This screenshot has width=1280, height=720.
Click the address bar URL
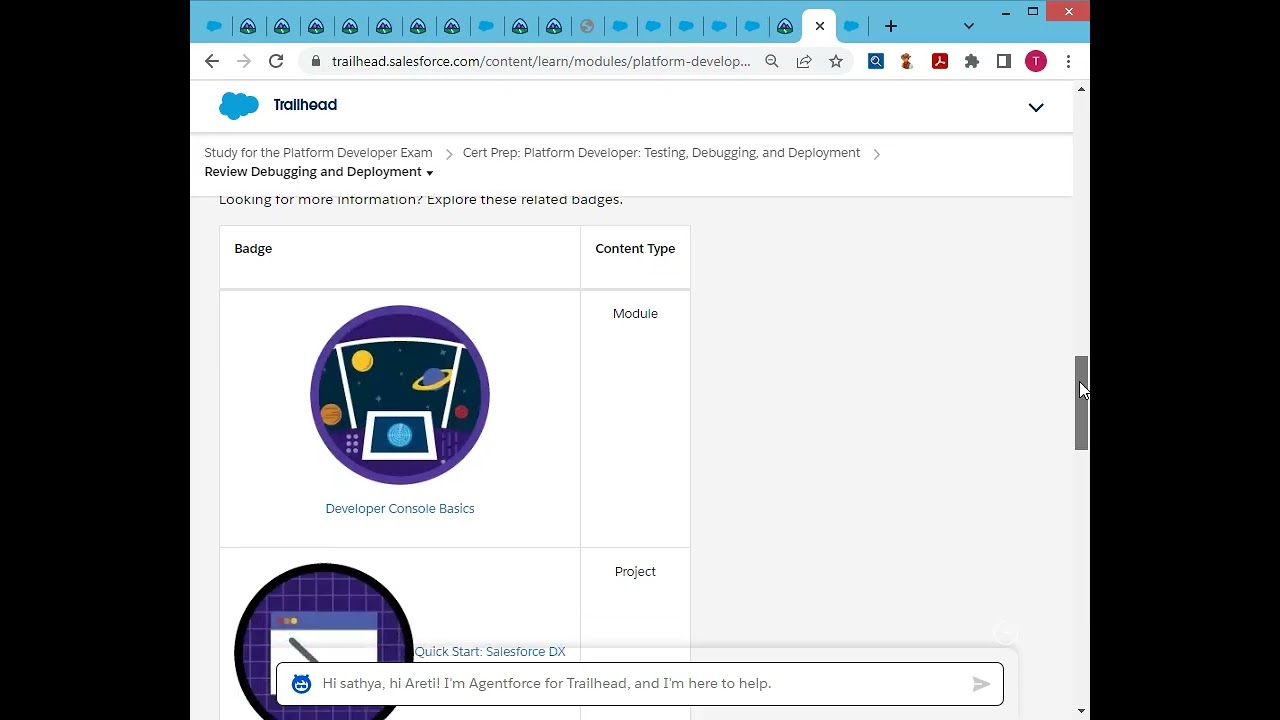tap(541, 61)
